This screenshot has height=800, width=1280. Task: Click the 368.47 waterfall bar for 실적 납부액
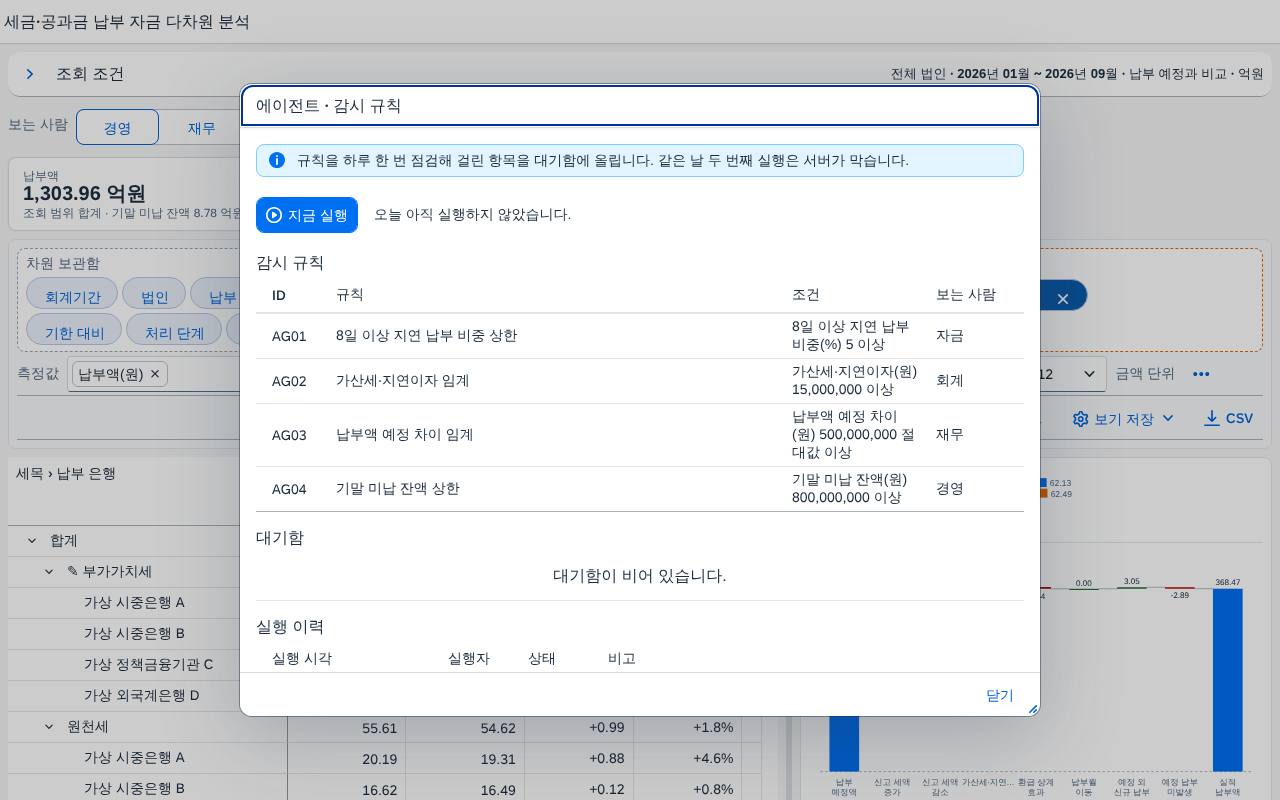[1227, 680]
